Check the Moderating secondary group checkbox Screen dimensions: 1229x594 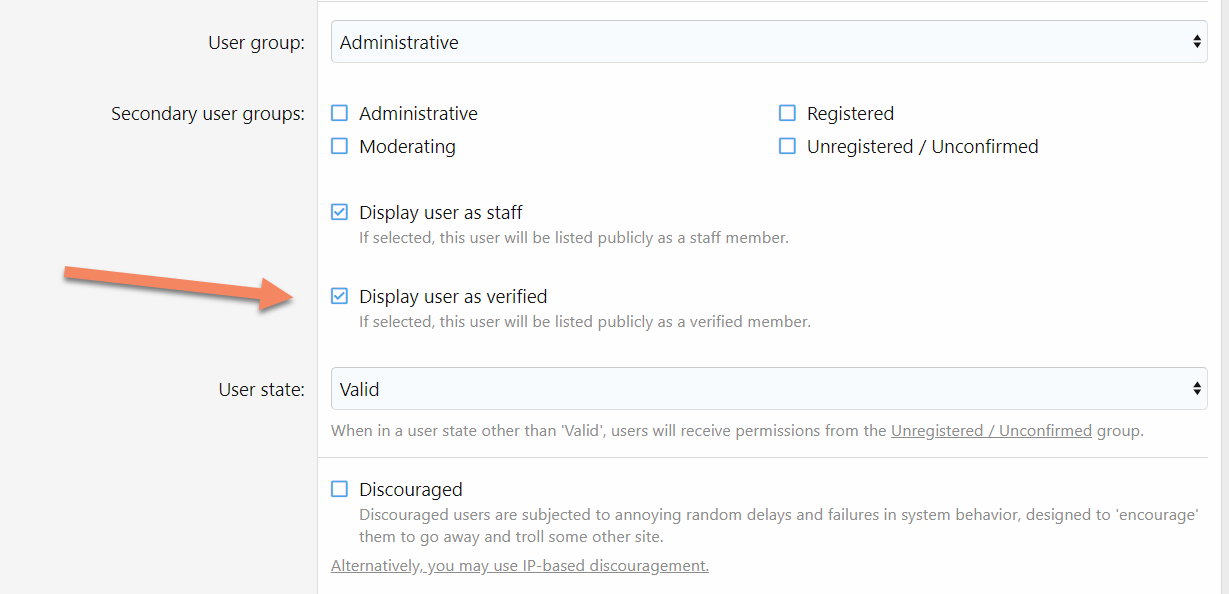tap(340, 146)
